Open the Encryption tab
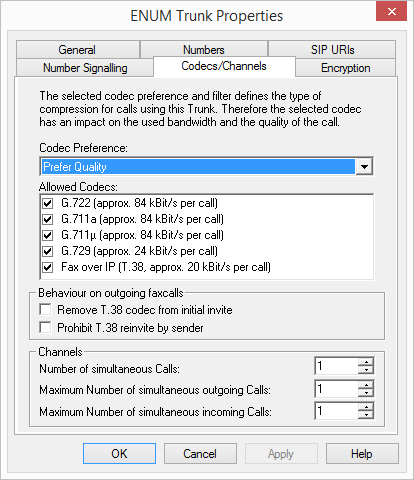Viewport: 414px width, 480px height. coord(346,68)
